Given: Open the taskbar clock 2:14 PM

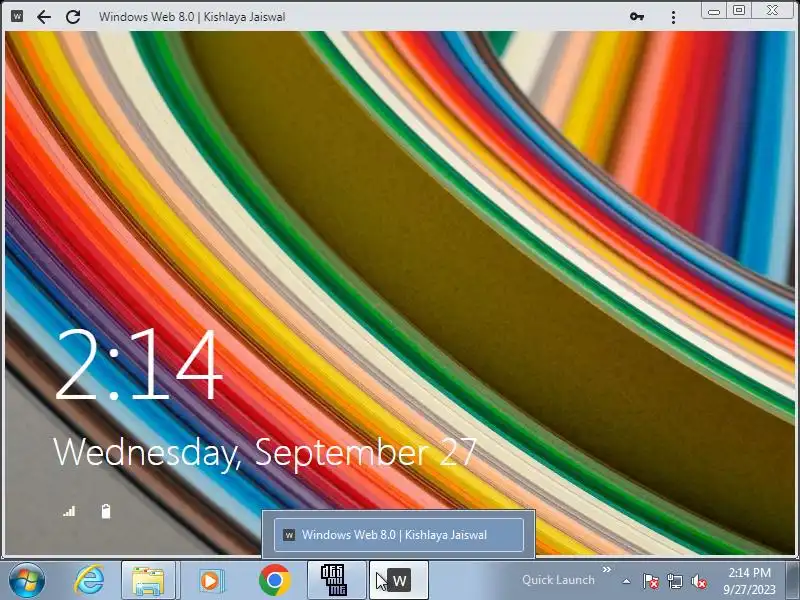Looking at the screenshot, I should coord(749,581).
